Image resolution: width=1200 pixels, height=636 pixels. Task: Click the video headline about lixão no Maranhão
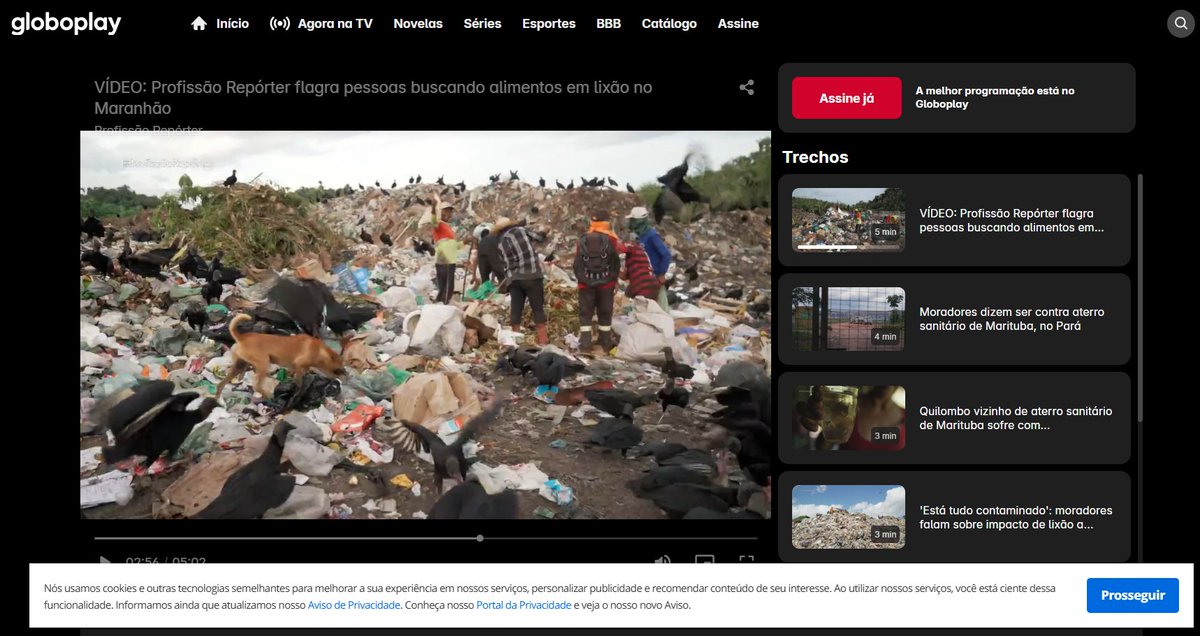click(373, 97)
